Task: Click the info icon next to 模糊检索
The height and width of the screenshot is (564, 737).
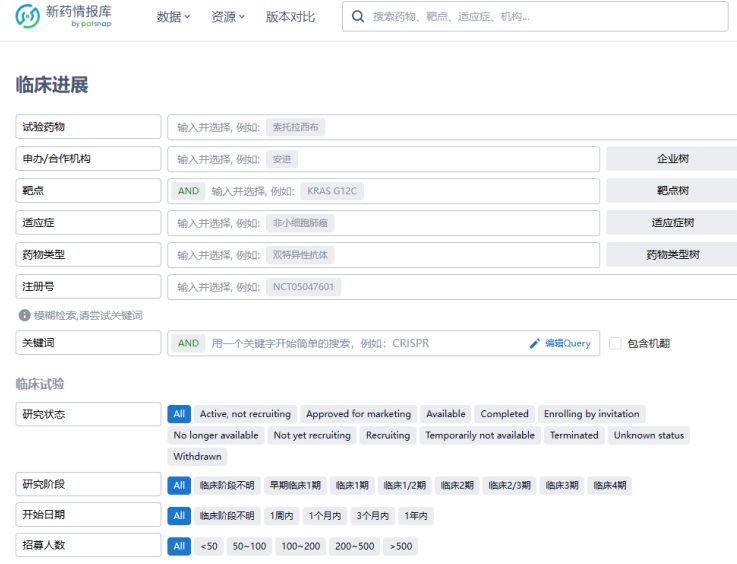Action: [x=24, y=315]
